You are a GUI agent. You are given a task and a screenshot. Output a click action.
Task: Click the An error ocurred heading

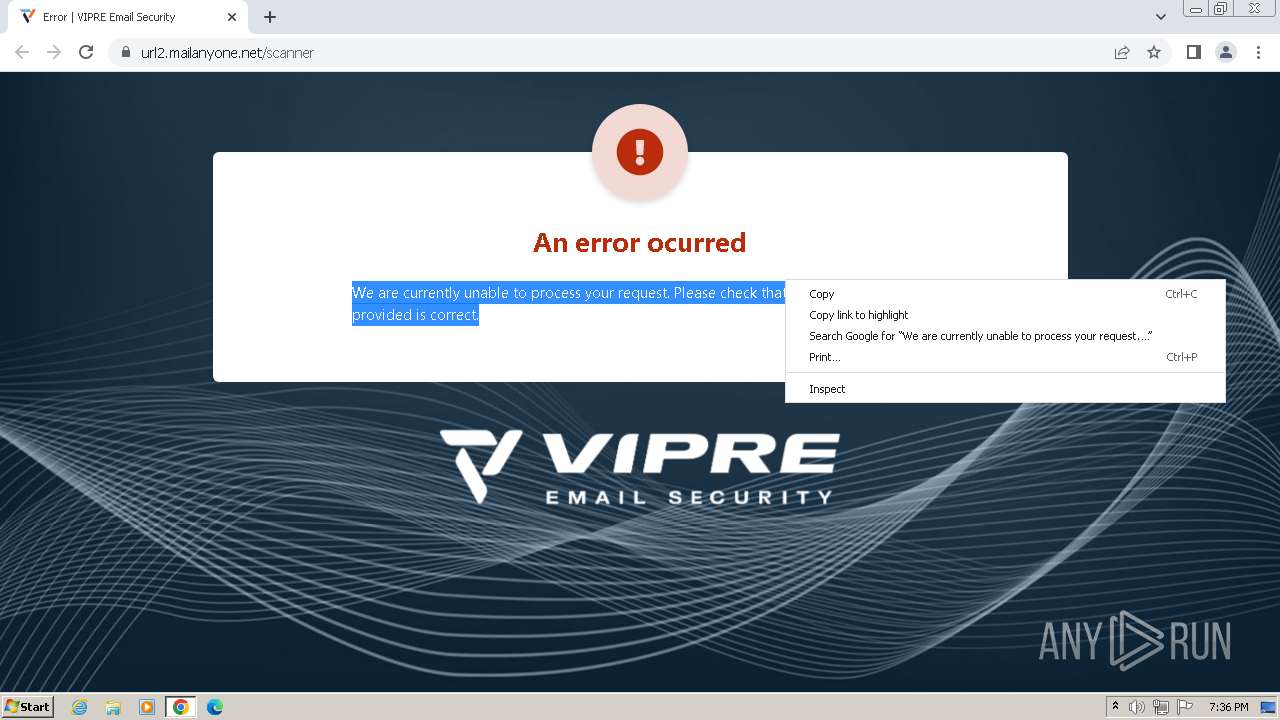(640, 243)
